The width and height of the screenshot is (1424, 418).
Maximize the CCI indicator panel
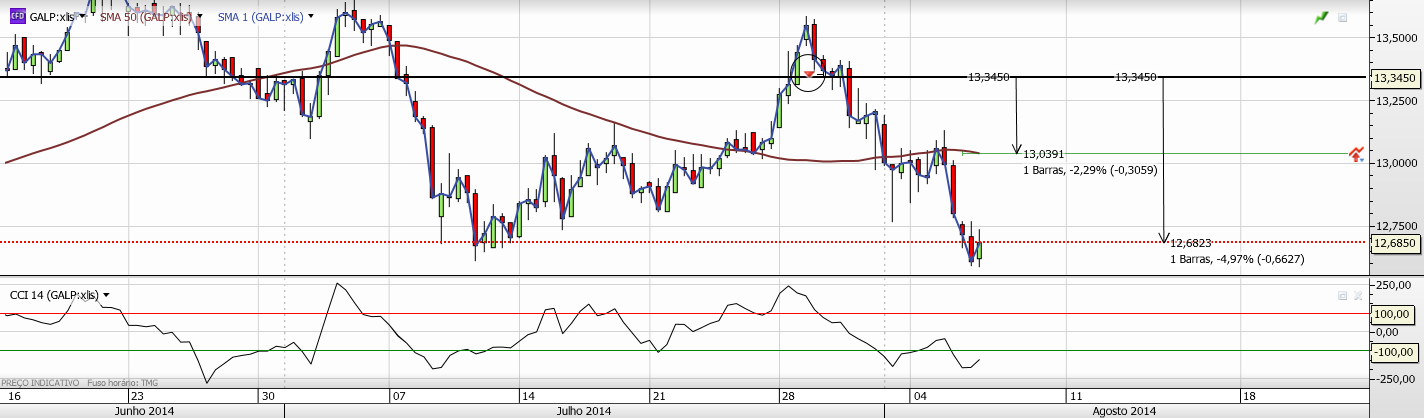[1342, 296]
